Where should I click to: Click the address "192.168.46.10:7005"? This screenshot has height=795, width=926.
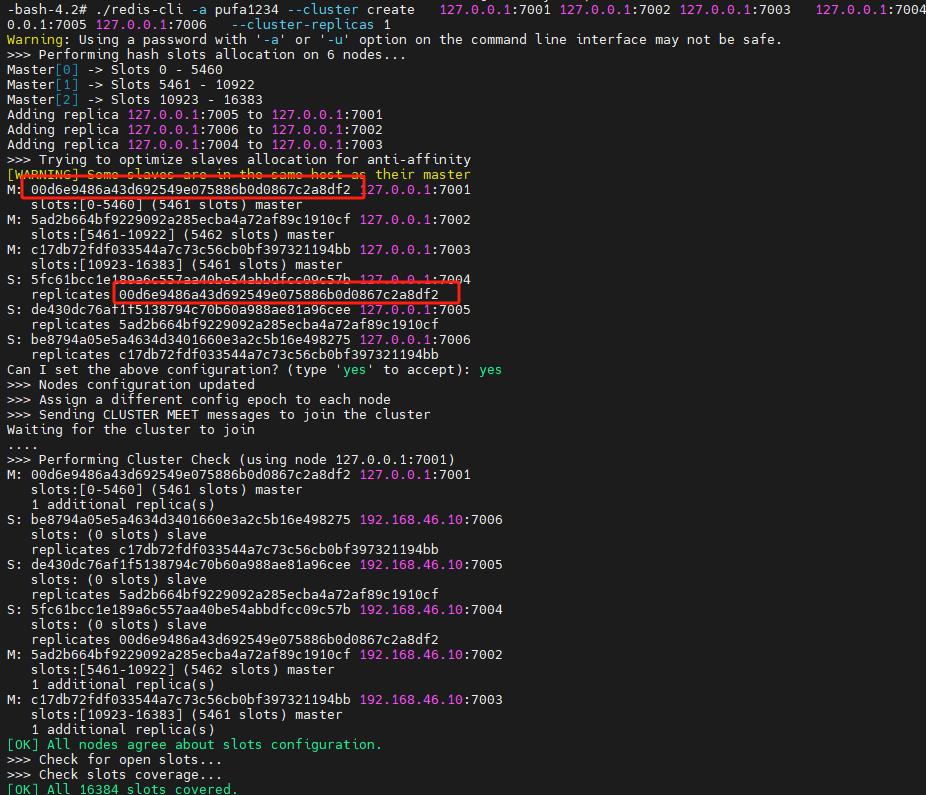[431, 565]
